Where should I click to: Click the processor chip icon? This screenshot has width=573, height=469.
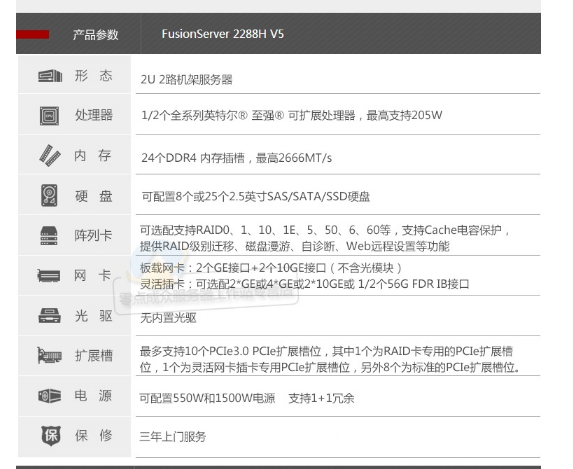click(49, 116)
